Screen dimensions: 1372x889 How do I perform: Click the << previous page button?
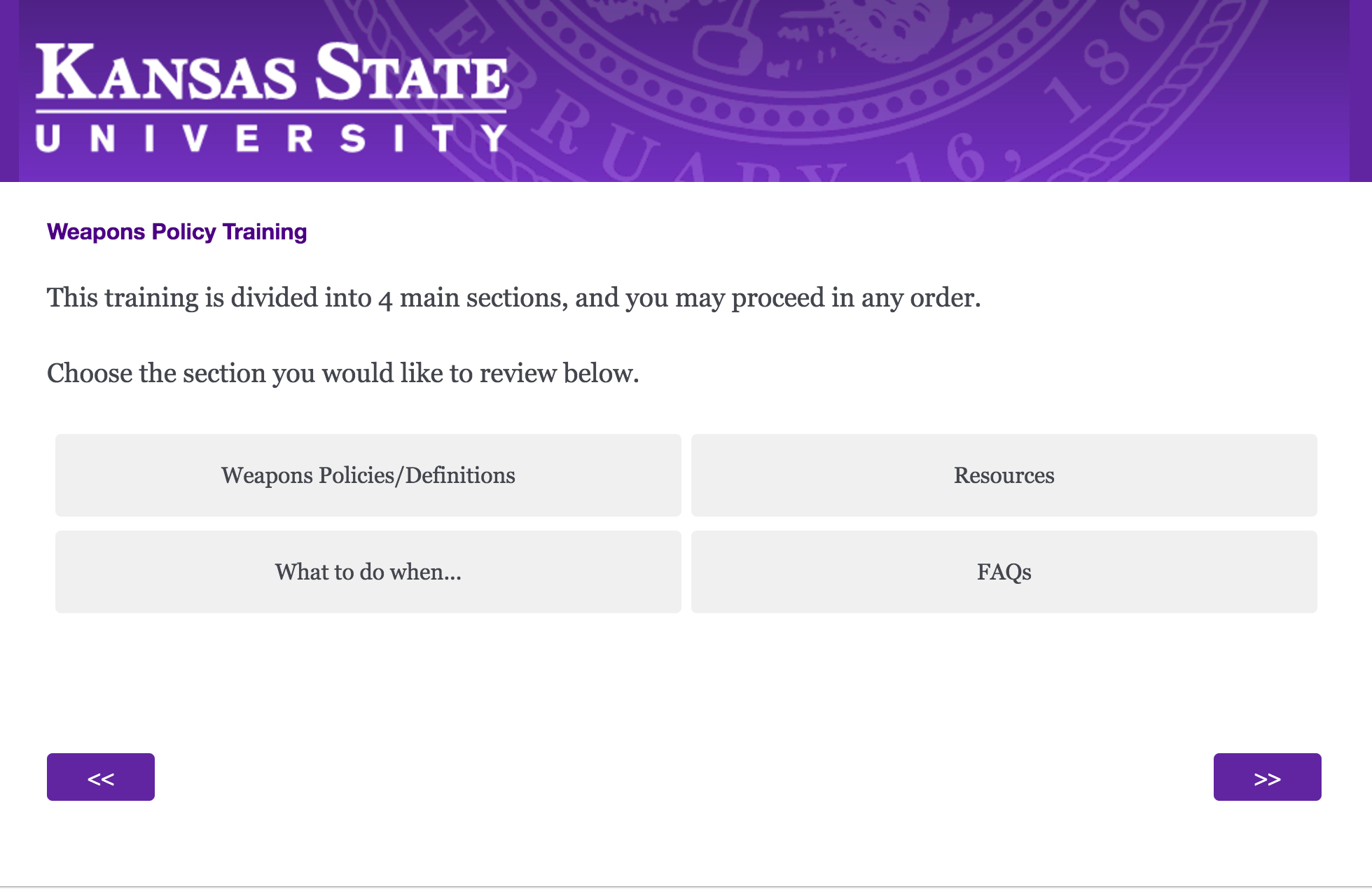[x=101, y=777]
